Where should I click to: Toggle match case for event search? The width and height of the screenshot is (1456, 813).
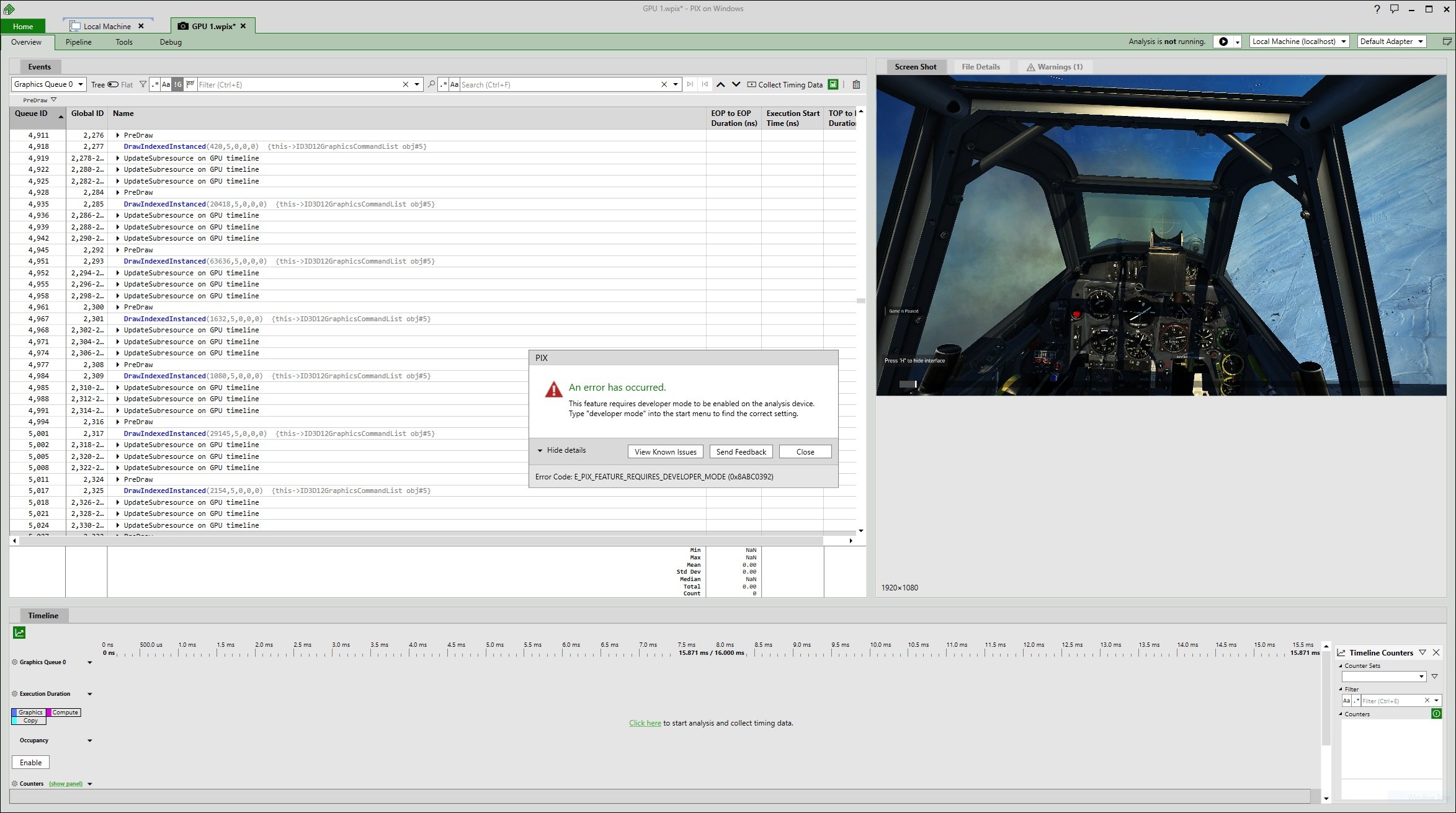pos(454,84)
